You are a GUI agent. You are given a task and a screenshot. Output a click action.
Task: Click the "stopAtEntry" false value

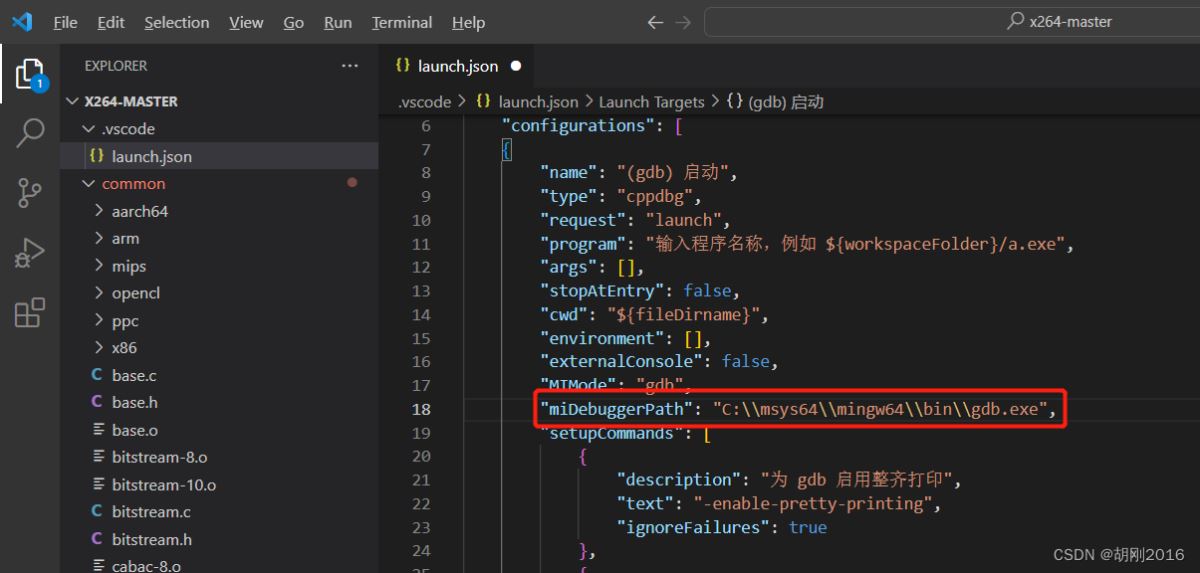[x=709, y=291]
